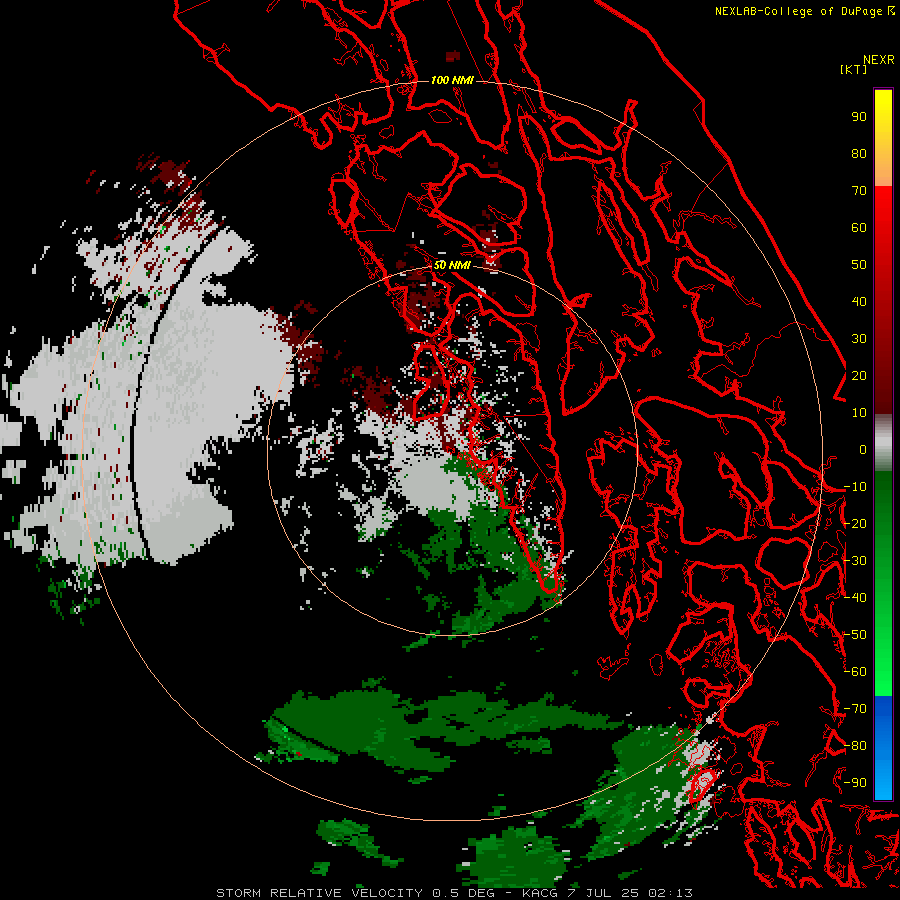Click the 80 value on velocity scale
900x900 pixels.
(x=859, y=153)
